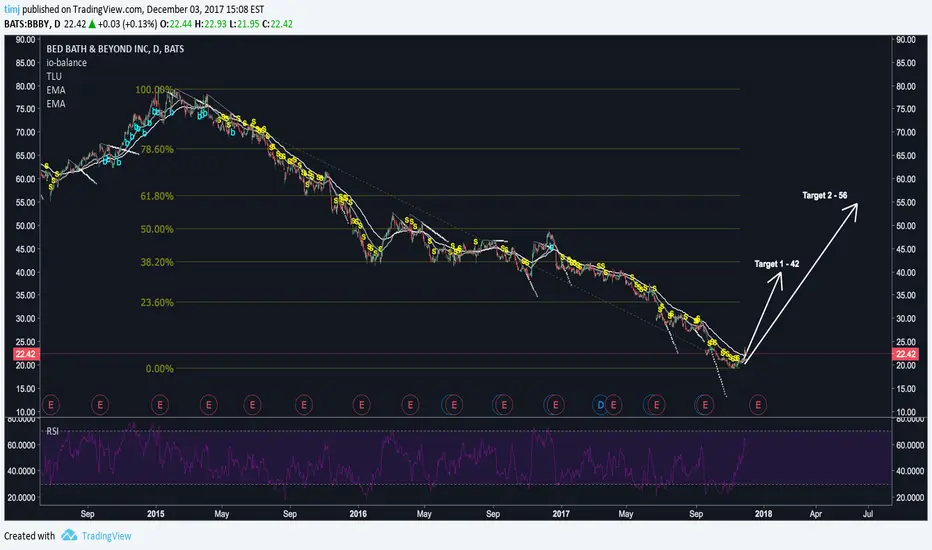Click the red 22.42 price tag on left scale
932x550 pixels.
point(26,354)
